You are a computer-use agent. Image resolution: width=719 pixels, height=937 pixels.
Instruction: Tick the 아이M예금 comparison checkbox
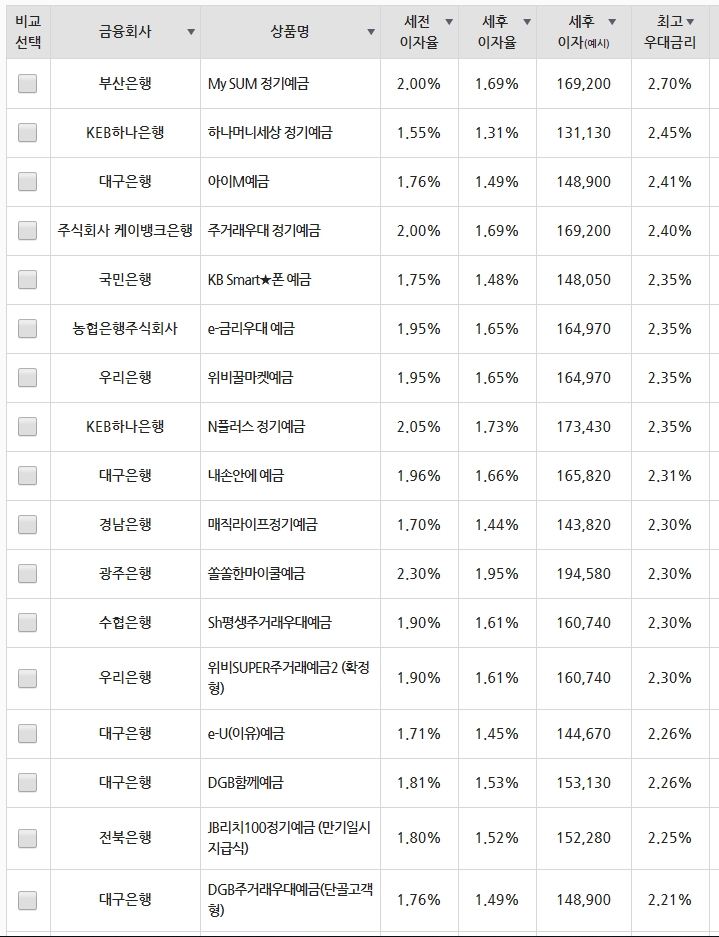(27, 182)
